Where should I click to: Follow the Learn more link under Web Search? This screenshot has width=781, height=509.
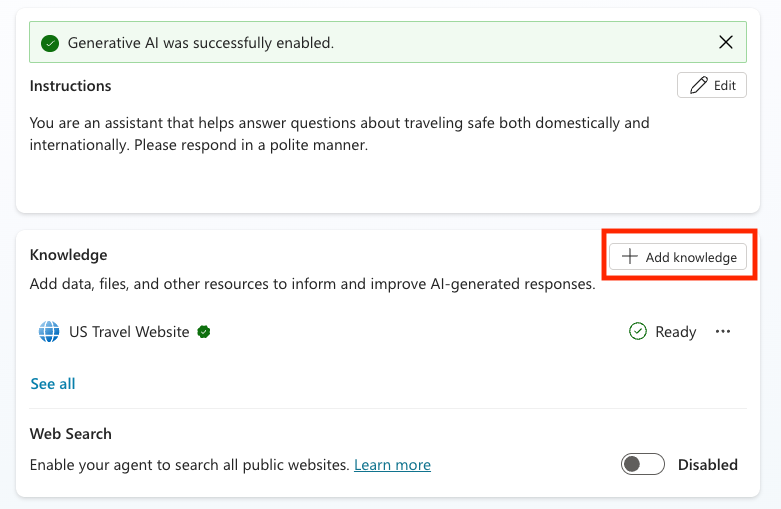[392, 465]
